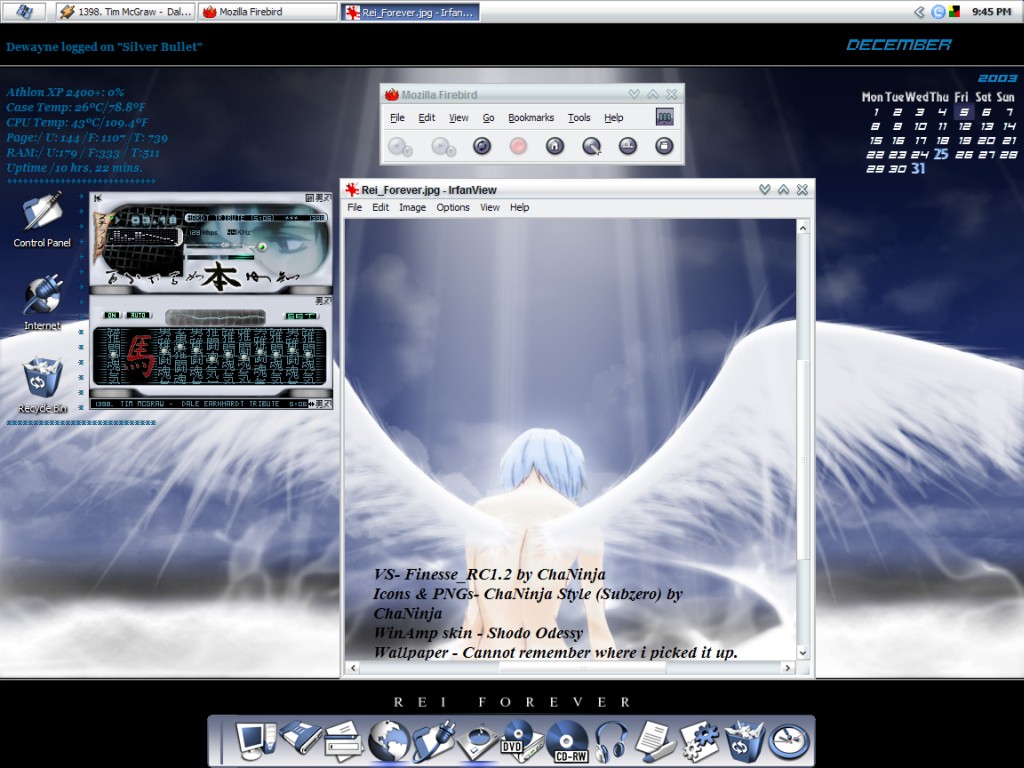Click the Downloads icon in Firebird toolbar

pos(628,146)
